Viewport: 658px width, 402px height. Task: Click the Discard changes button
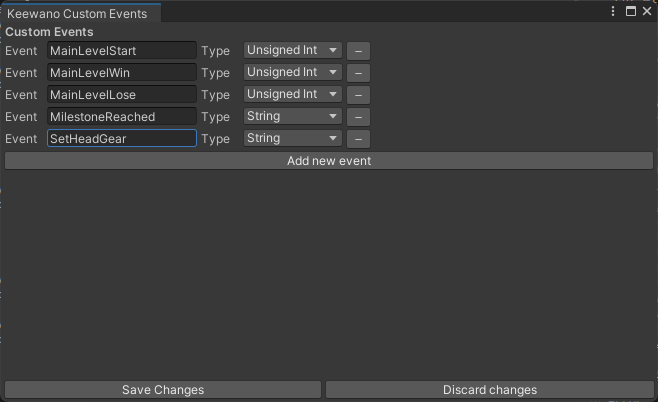click(x=490, y=390)
